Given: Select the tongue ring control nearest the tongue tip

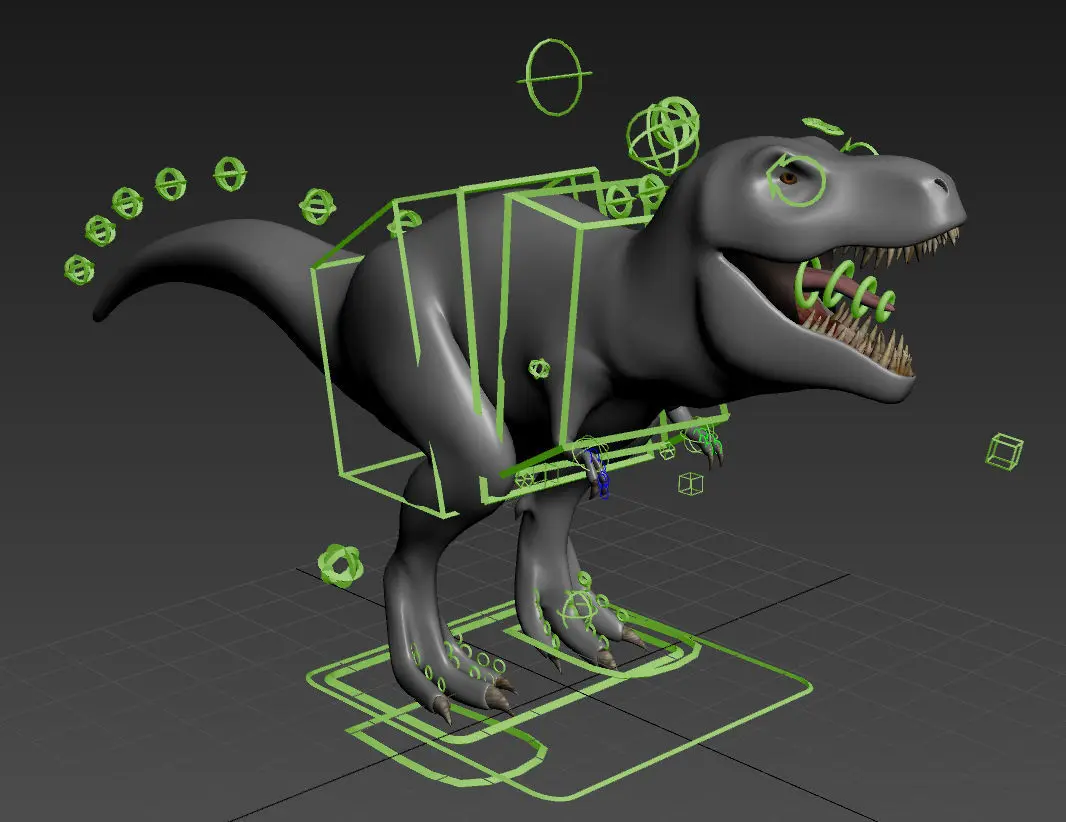Looking at the screenshot, I should (x=885, y=305).
